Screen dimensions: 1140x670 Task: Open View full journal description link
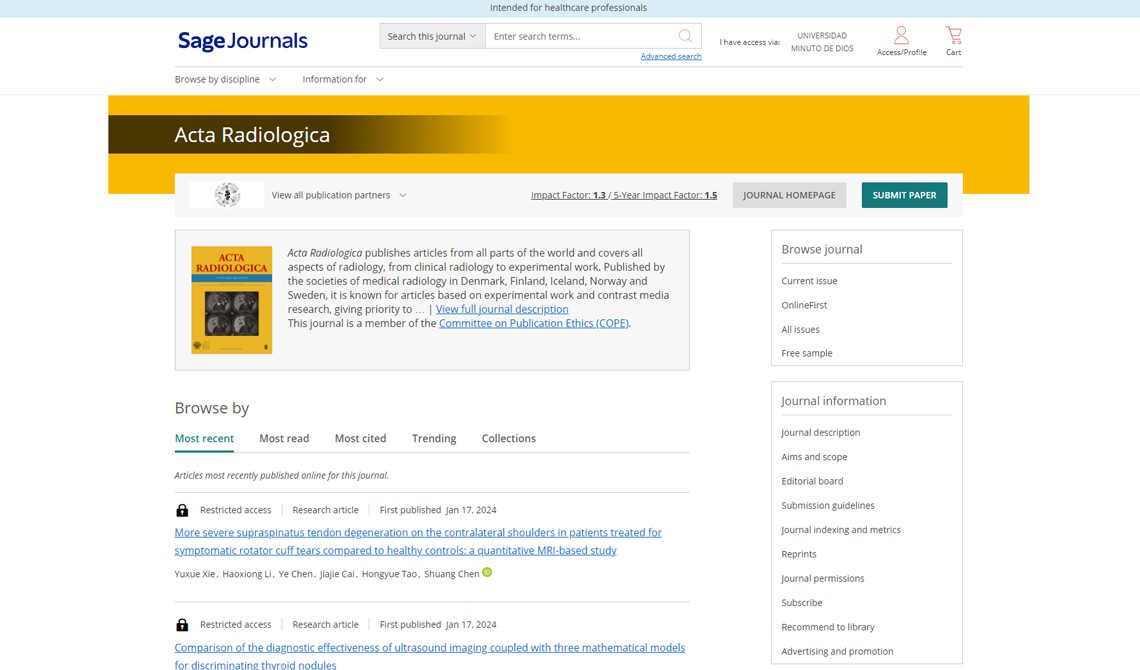click(x=502, y=309)
